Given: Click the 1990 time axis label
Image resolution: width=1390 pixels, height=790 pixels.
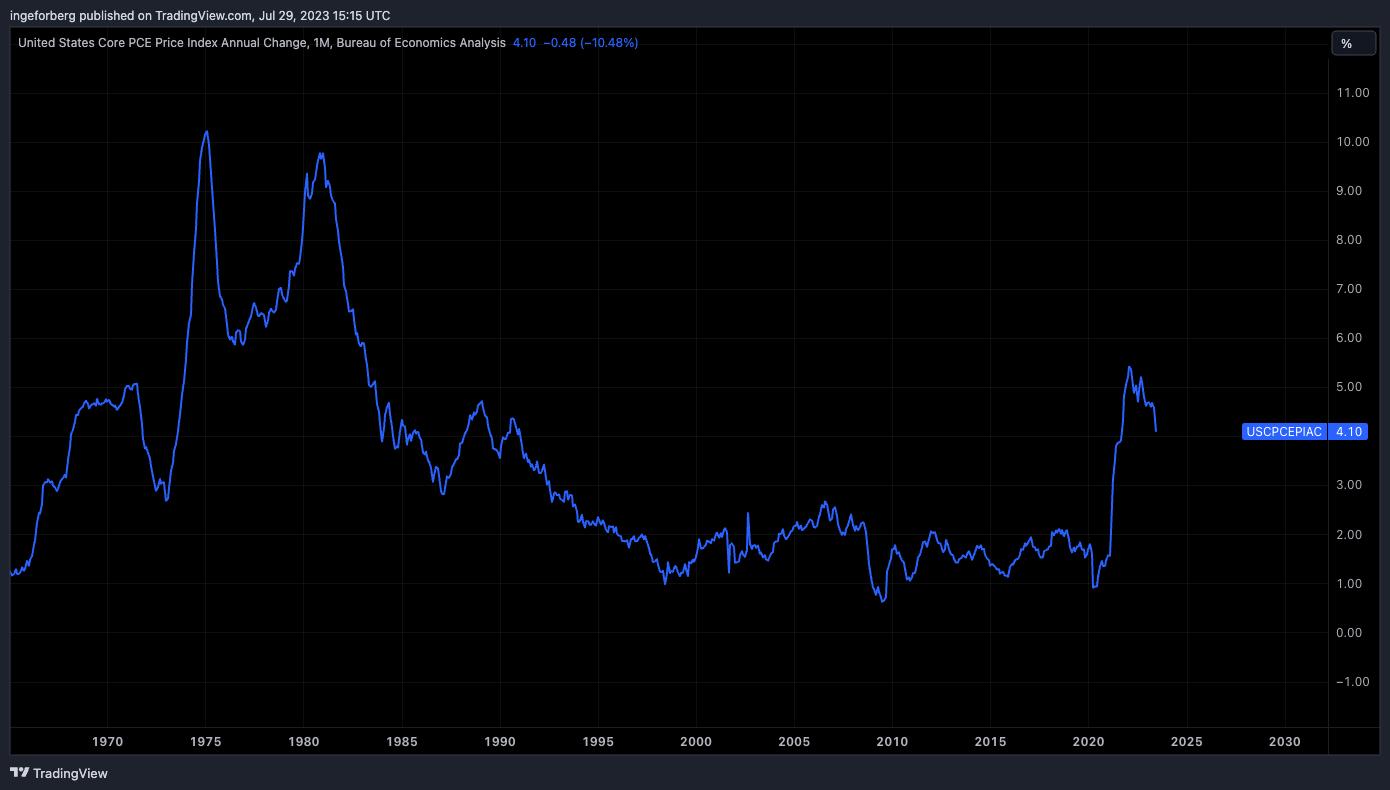Looking at the screenshot, I should pyautogui.click(x=500, y=742).
